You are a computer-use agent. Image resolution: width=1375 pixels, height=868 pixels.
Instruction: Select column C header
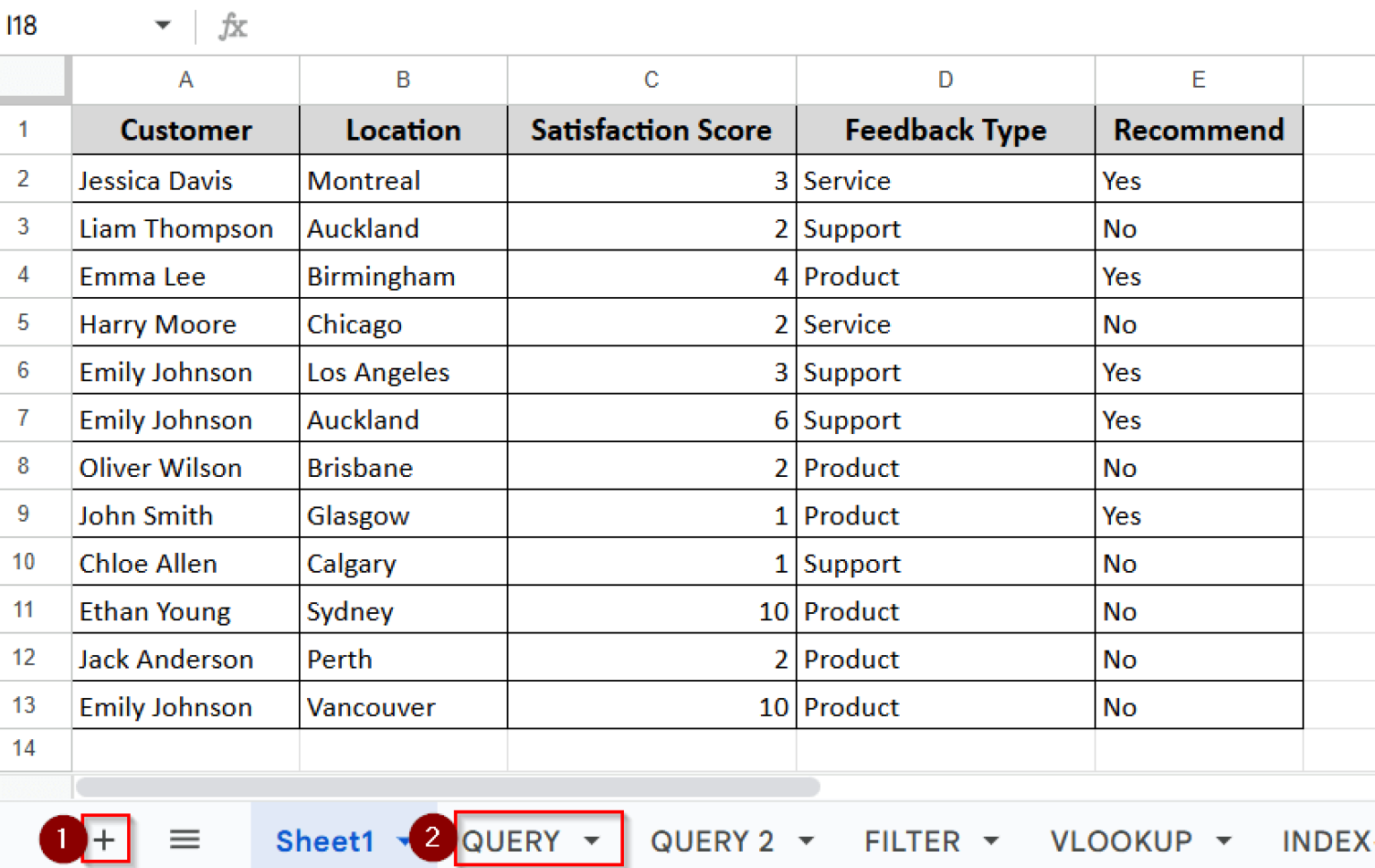pos(651,80)
